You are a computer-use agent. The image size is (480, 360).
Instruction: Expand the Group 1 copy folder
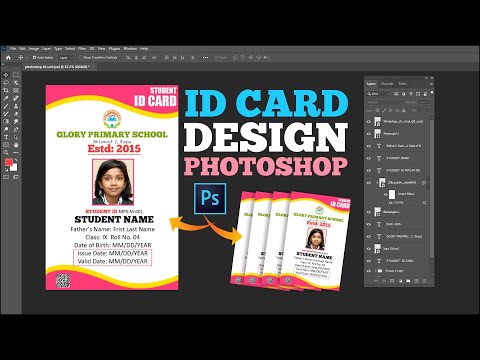tap(375, 271)
